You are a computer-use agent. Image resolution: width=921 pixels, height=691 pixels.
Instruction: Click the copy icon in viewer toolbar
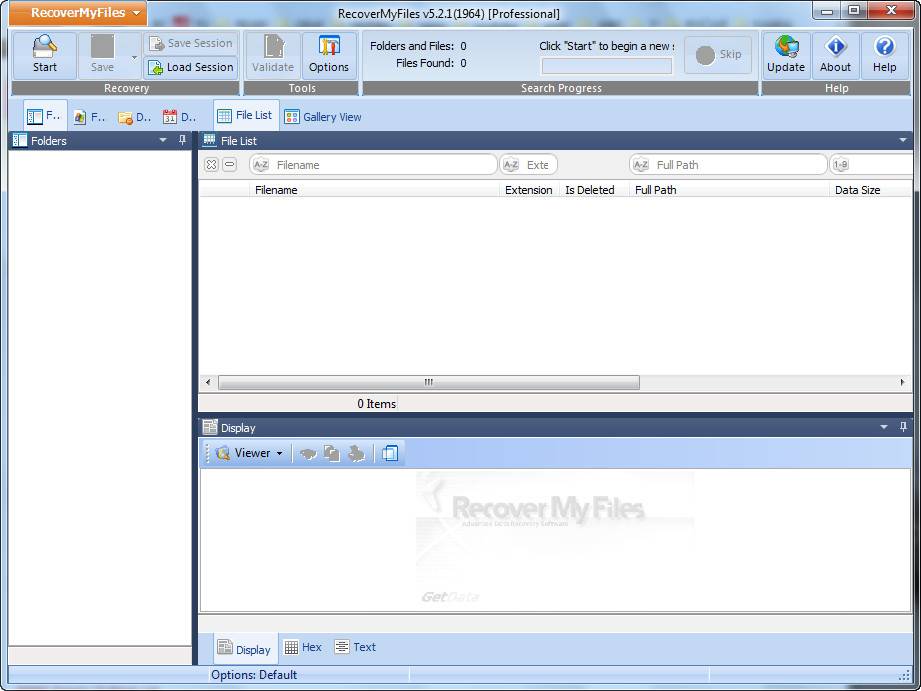click(x=332, y=453)
